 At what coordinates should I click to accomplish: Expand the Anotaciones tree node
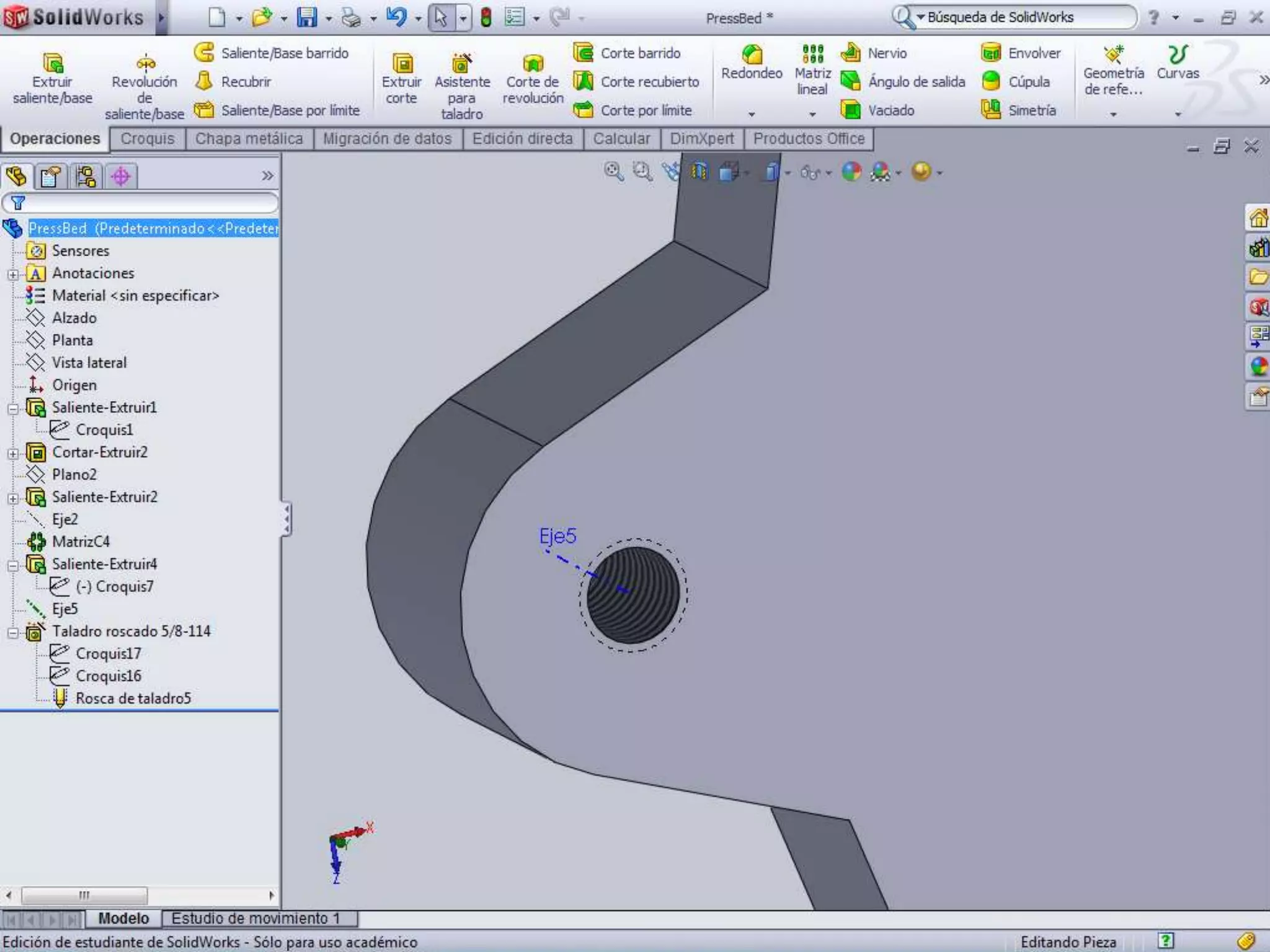[13, 274]
